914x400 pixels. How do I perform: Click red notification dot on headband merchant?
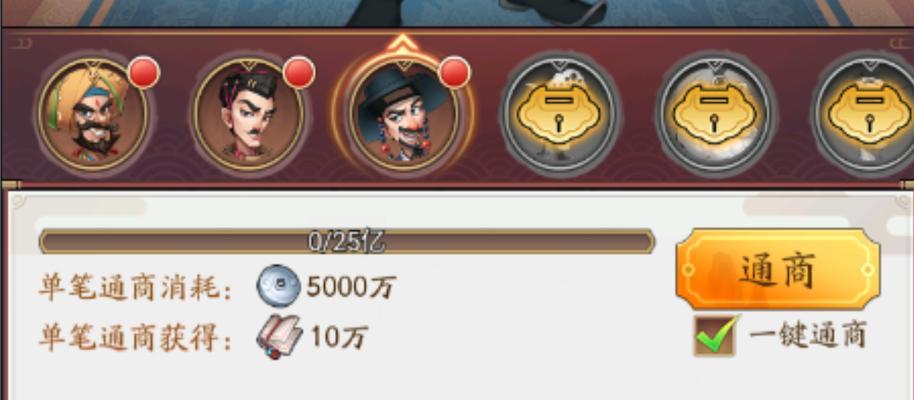tap(299, 73)
